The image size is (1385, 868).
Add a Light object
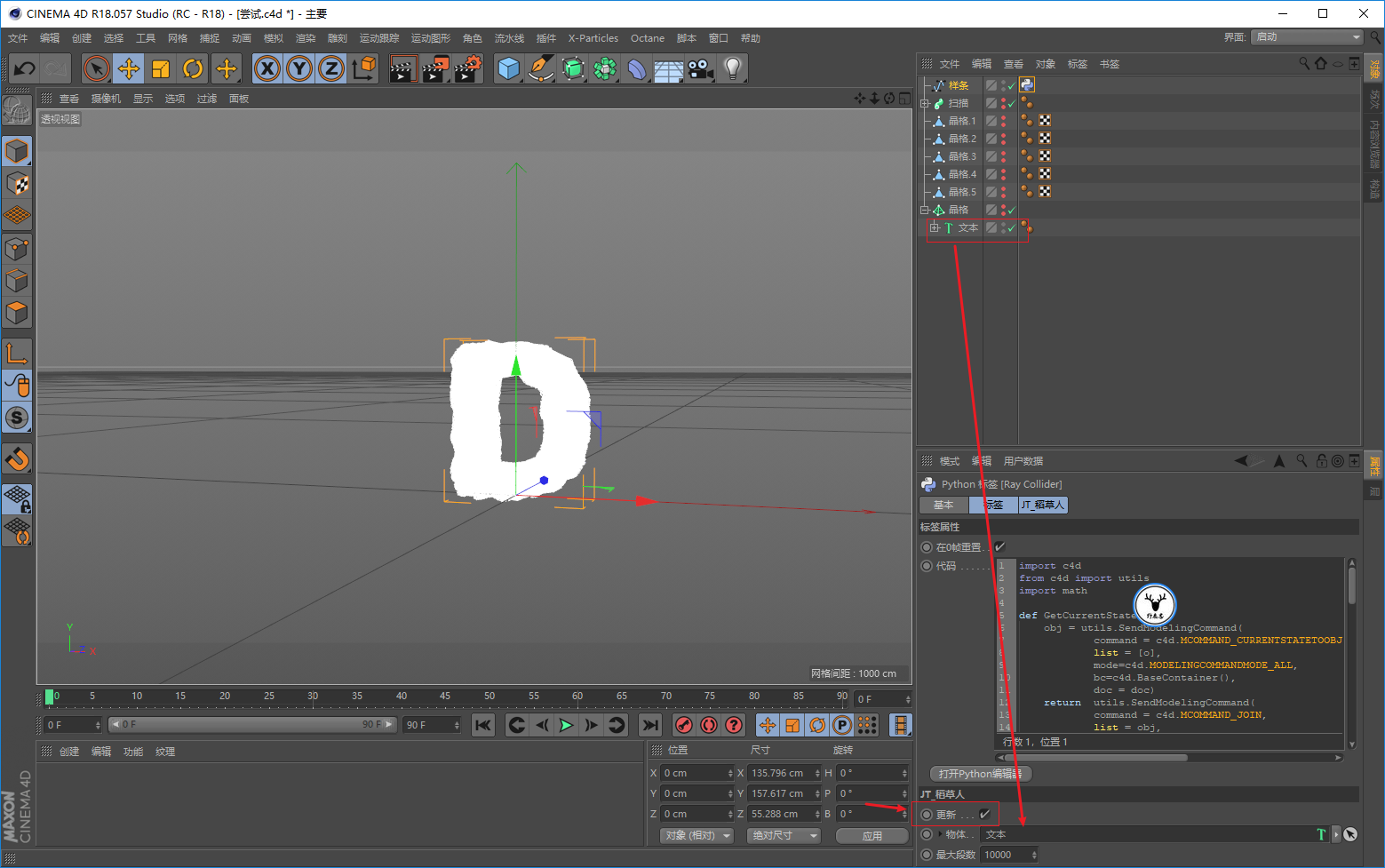pos(732,68)
